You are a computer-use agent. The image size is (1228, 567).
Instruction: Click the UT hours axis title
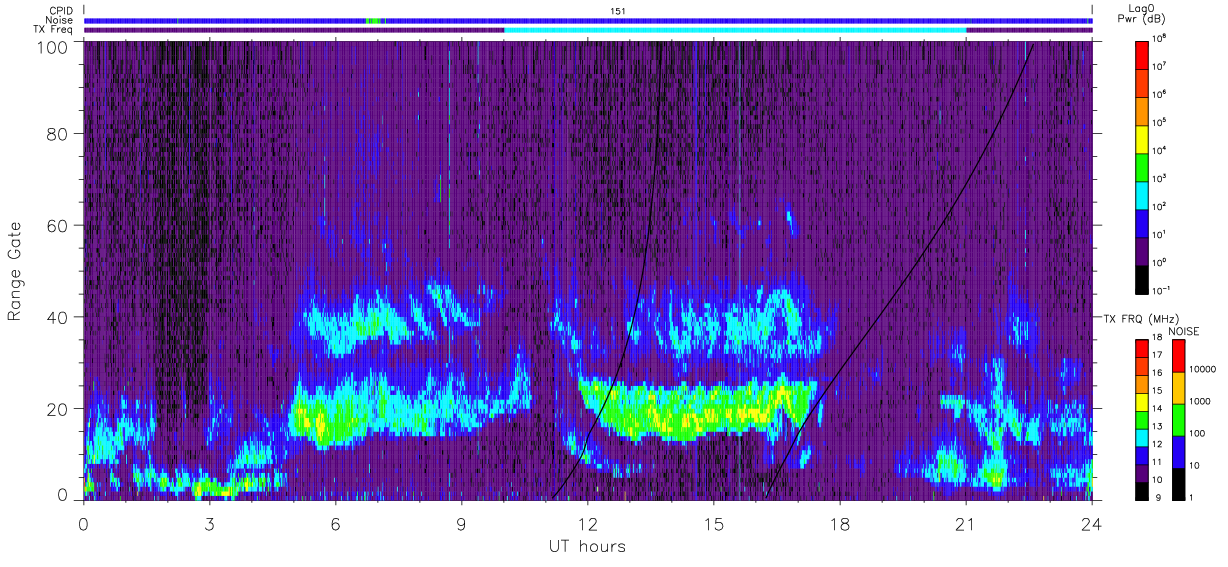(587, 546)
